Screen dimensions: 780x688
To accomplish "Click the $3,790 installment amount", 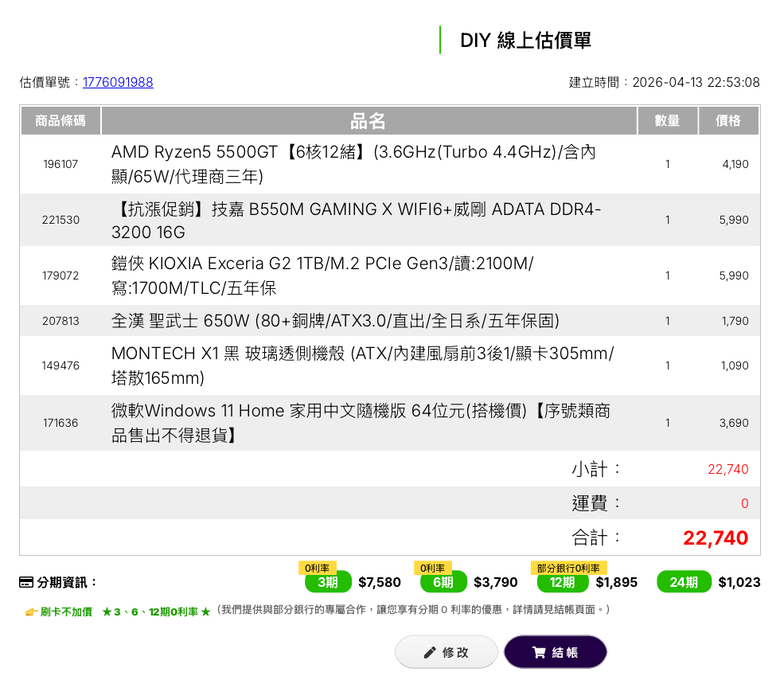I will (495, 582).
